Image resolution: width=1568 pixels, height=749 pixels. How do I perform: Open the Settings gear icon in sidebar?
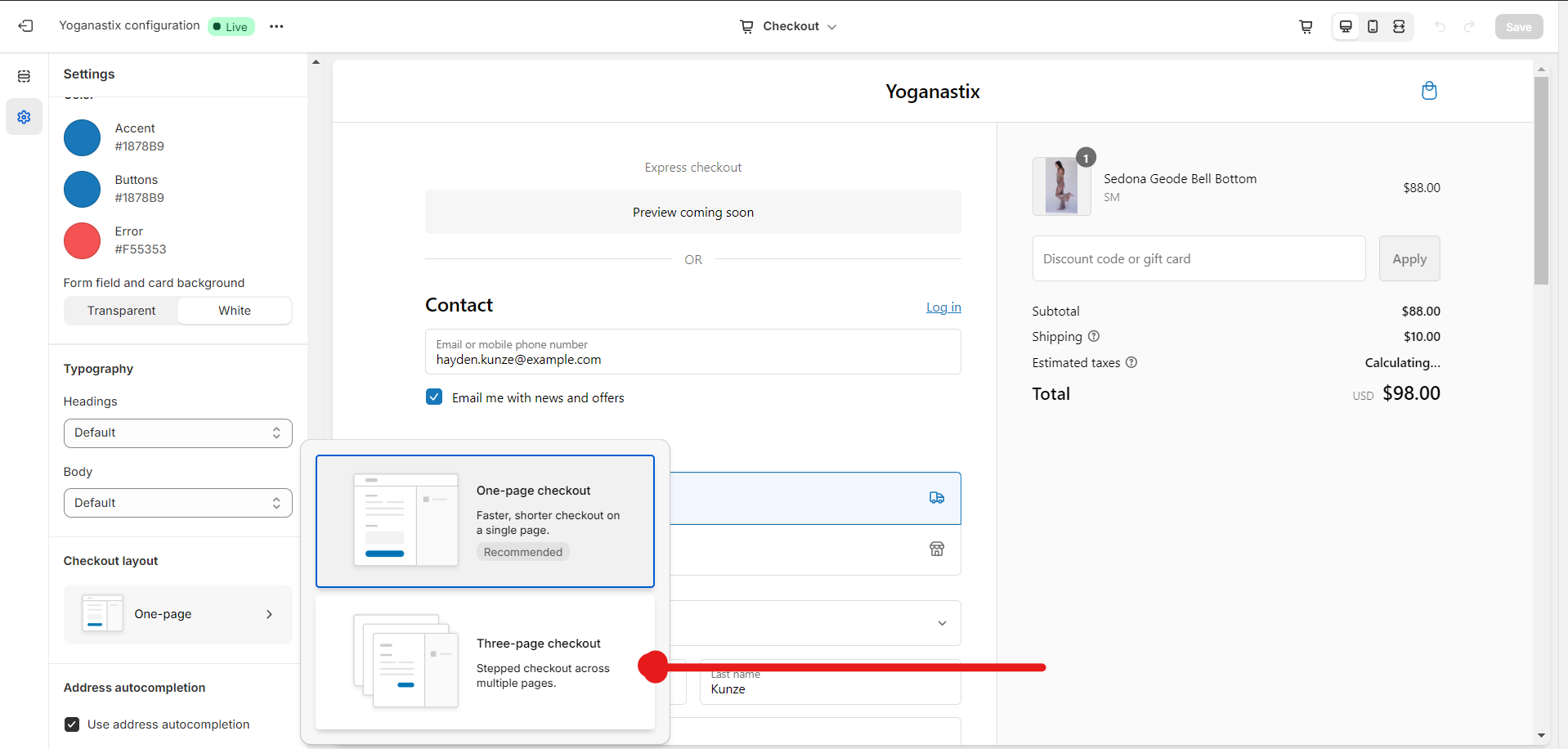[x=24, y=117]
